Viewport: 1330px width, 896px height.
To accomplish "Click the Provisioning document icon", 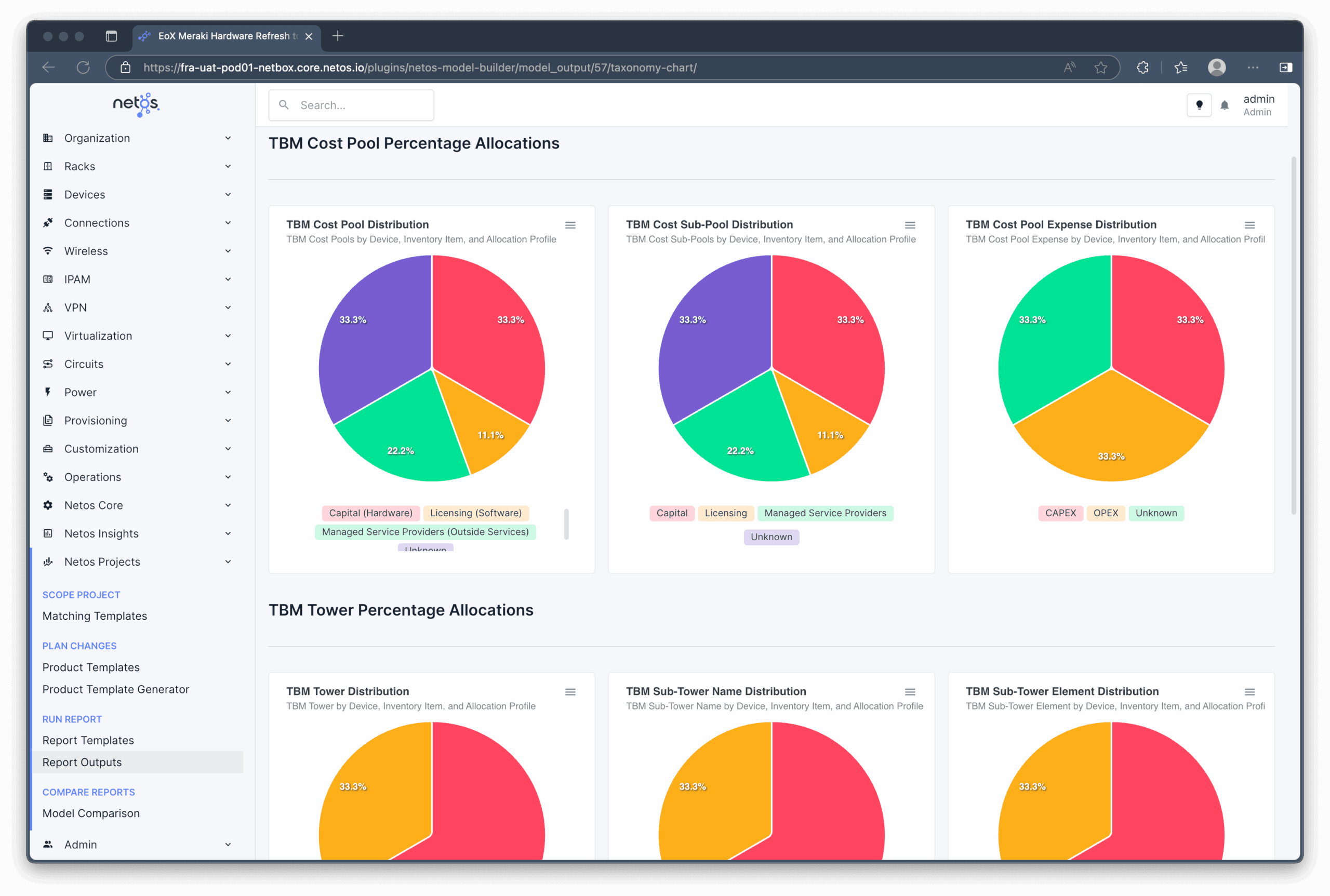I will (48, 421).
